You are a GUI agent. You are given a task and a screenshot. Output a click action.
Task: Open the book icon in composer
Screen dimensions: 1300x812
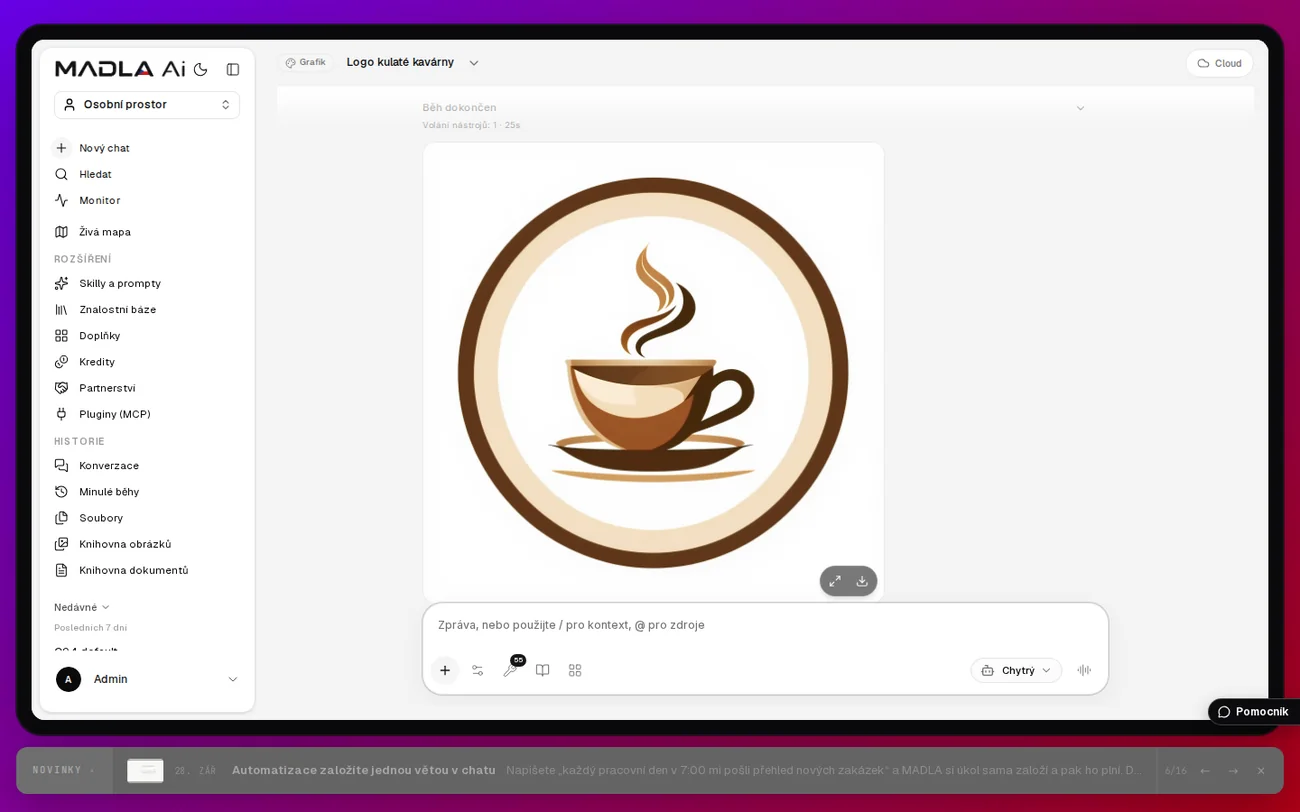[x=542, y=670]
